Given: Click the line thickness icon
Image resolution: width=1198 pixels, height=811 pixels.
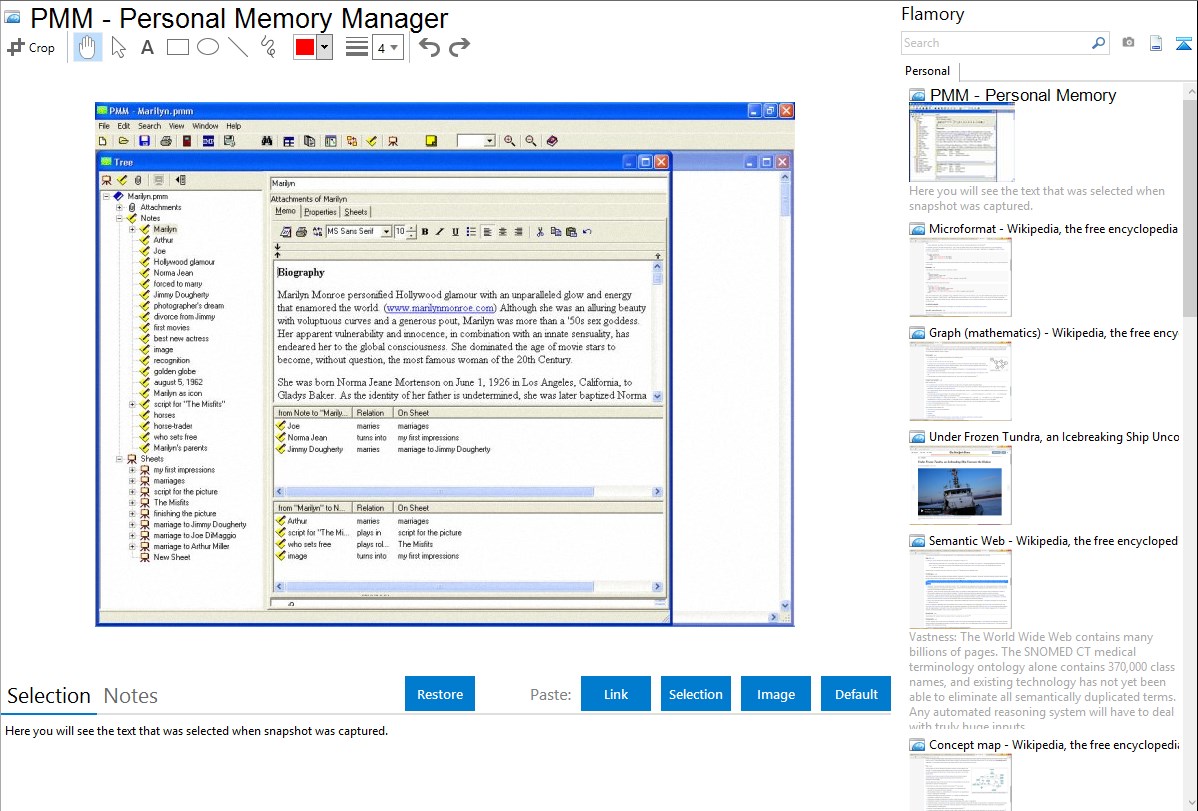Looking at the screenshot, I should 356,47.
